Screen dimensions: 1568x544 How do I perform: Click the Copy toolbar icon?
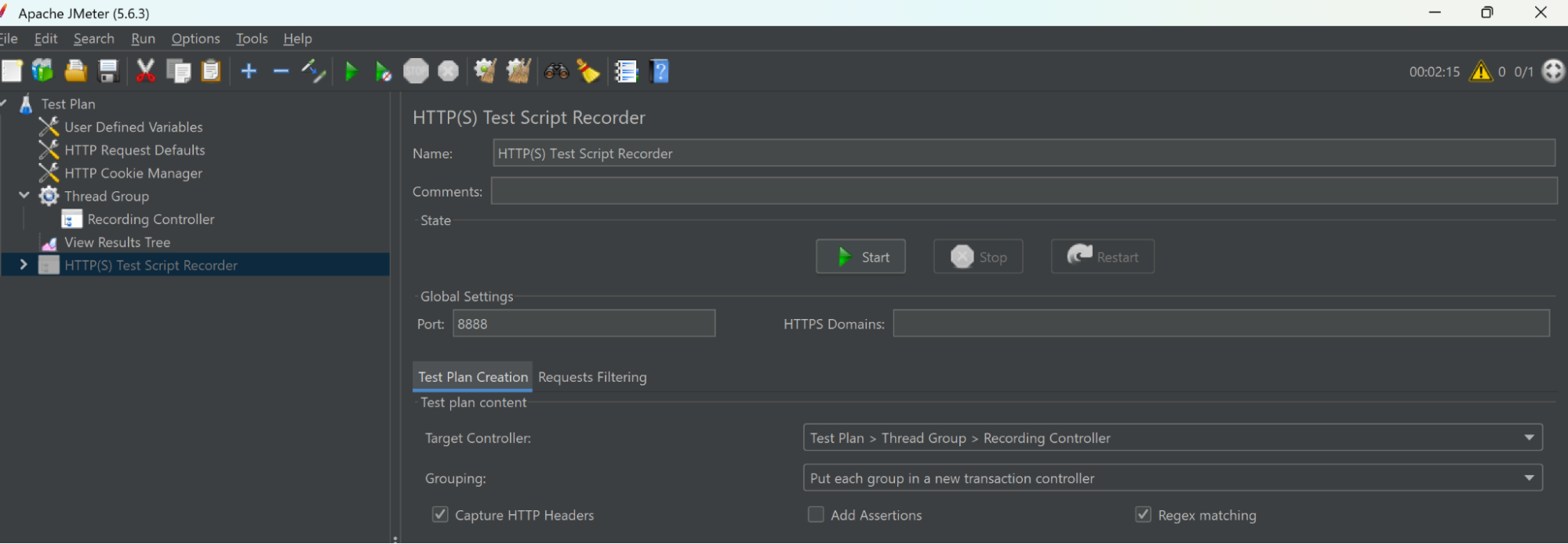coord(178,71)
